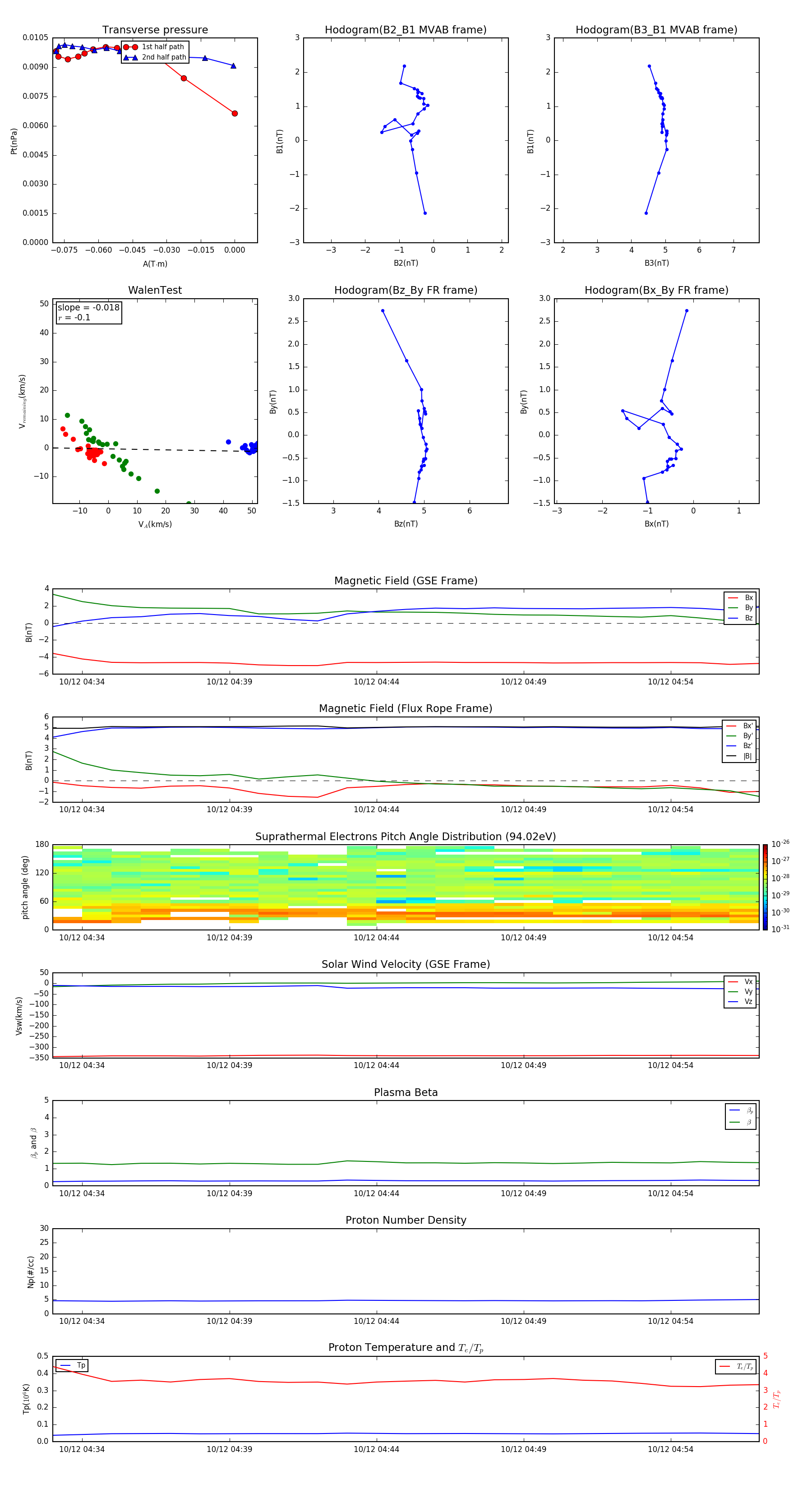812x1489 pixels.
Task: Click the Suprathermal Electrons Pitch Angle Distribution title
Action: (405, 837)
